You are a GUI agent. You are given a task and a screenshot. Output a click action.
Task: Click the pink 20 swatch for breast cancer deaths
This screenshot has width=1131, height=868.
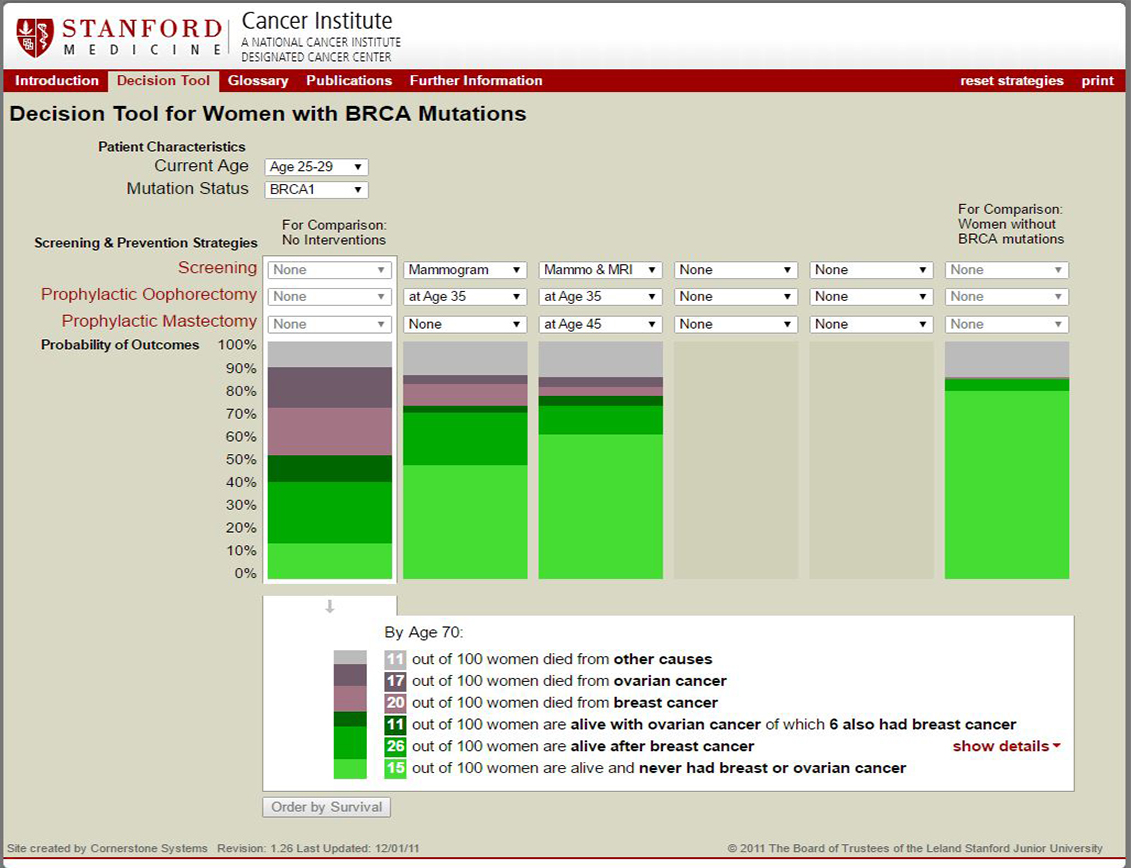395,702
